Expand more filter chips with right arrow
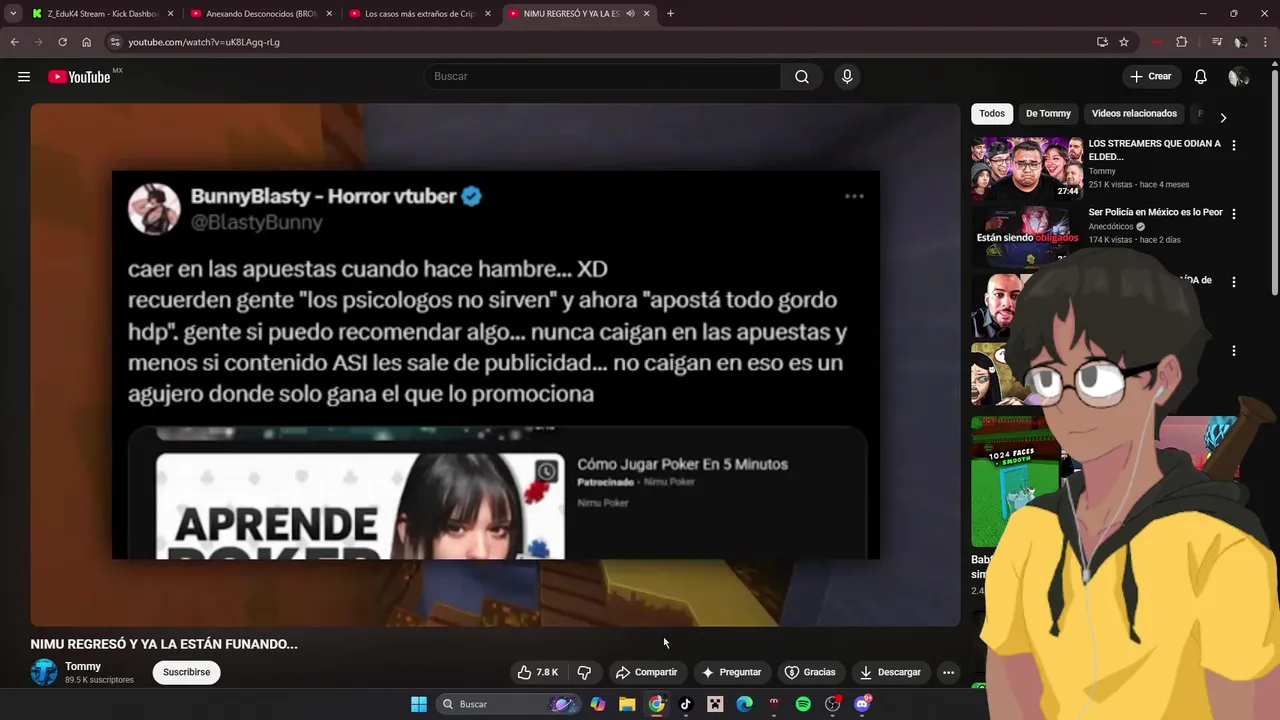The width and height of the screenshot is (1280, 720). coord(1222,117)
